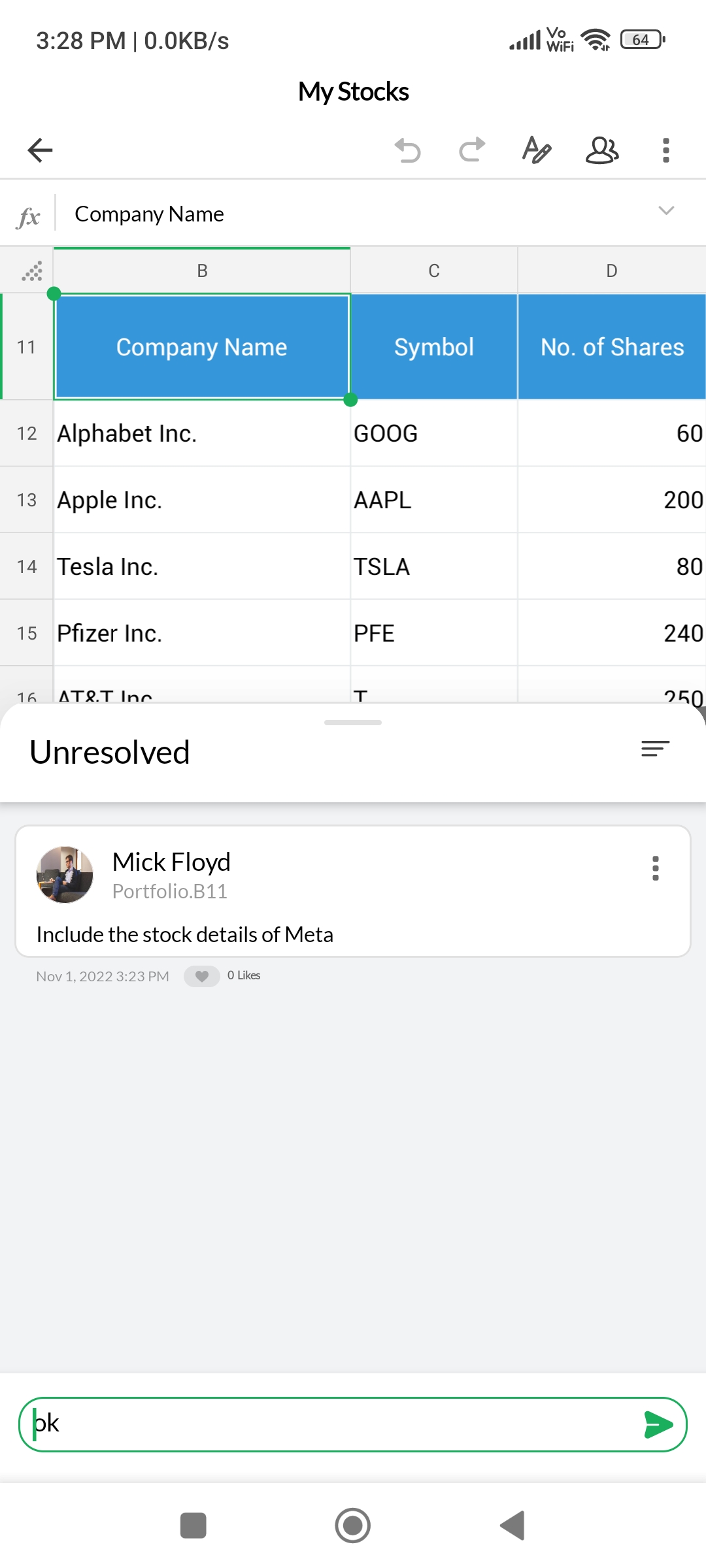Undo the last action
This screenshot has width=706, height=1568.
(408, 150)
